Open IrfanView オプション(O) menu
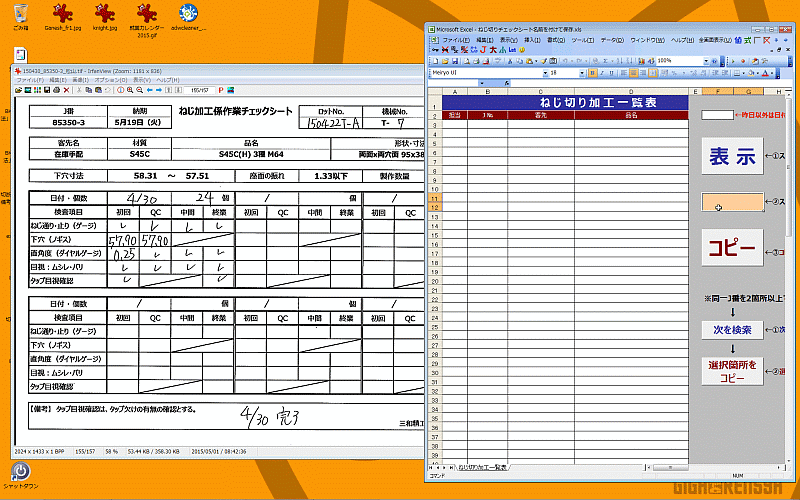The image size is (800, 500). 111,80
